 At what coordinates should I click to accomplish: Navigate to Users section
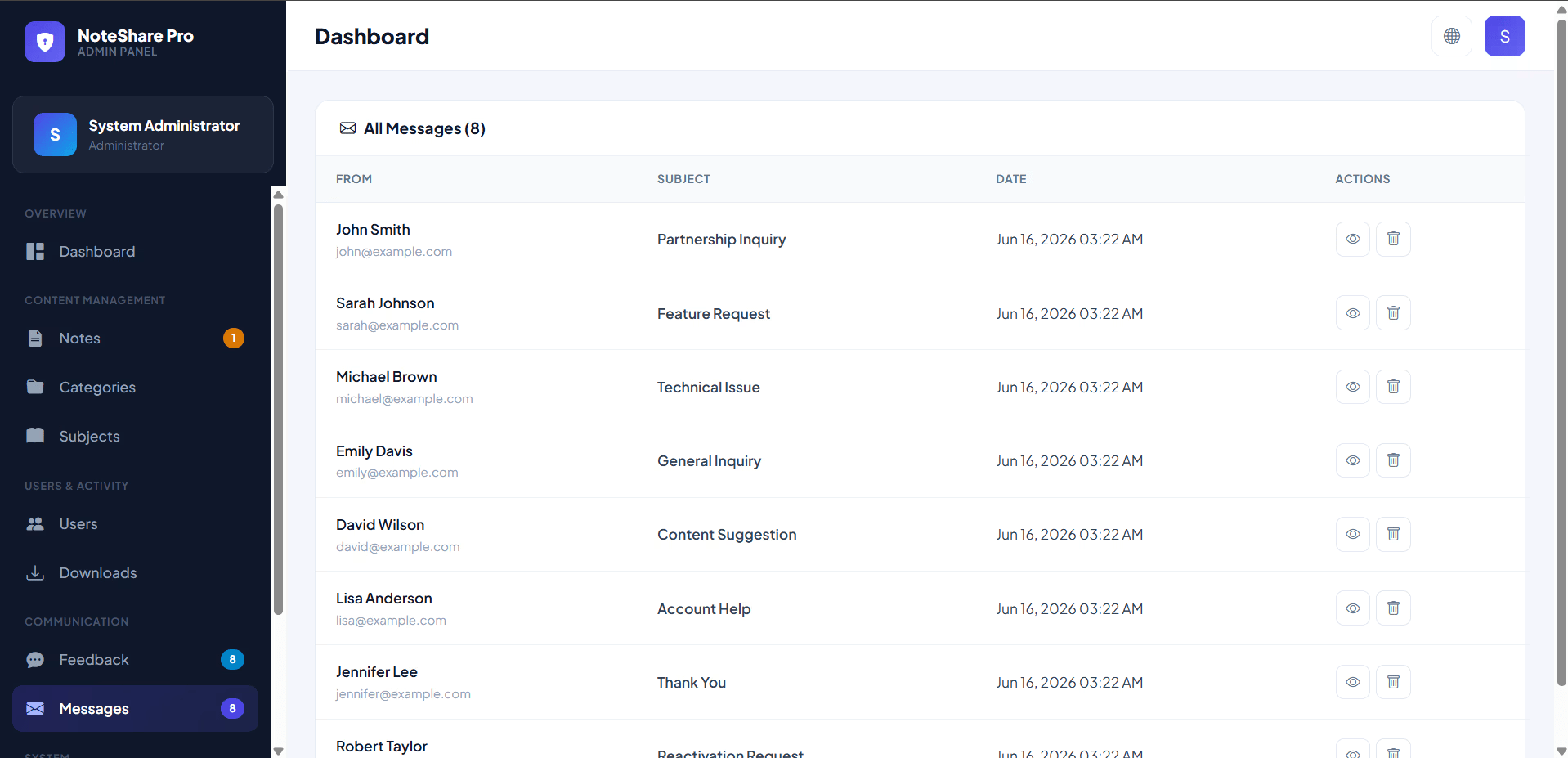[135, 524]
